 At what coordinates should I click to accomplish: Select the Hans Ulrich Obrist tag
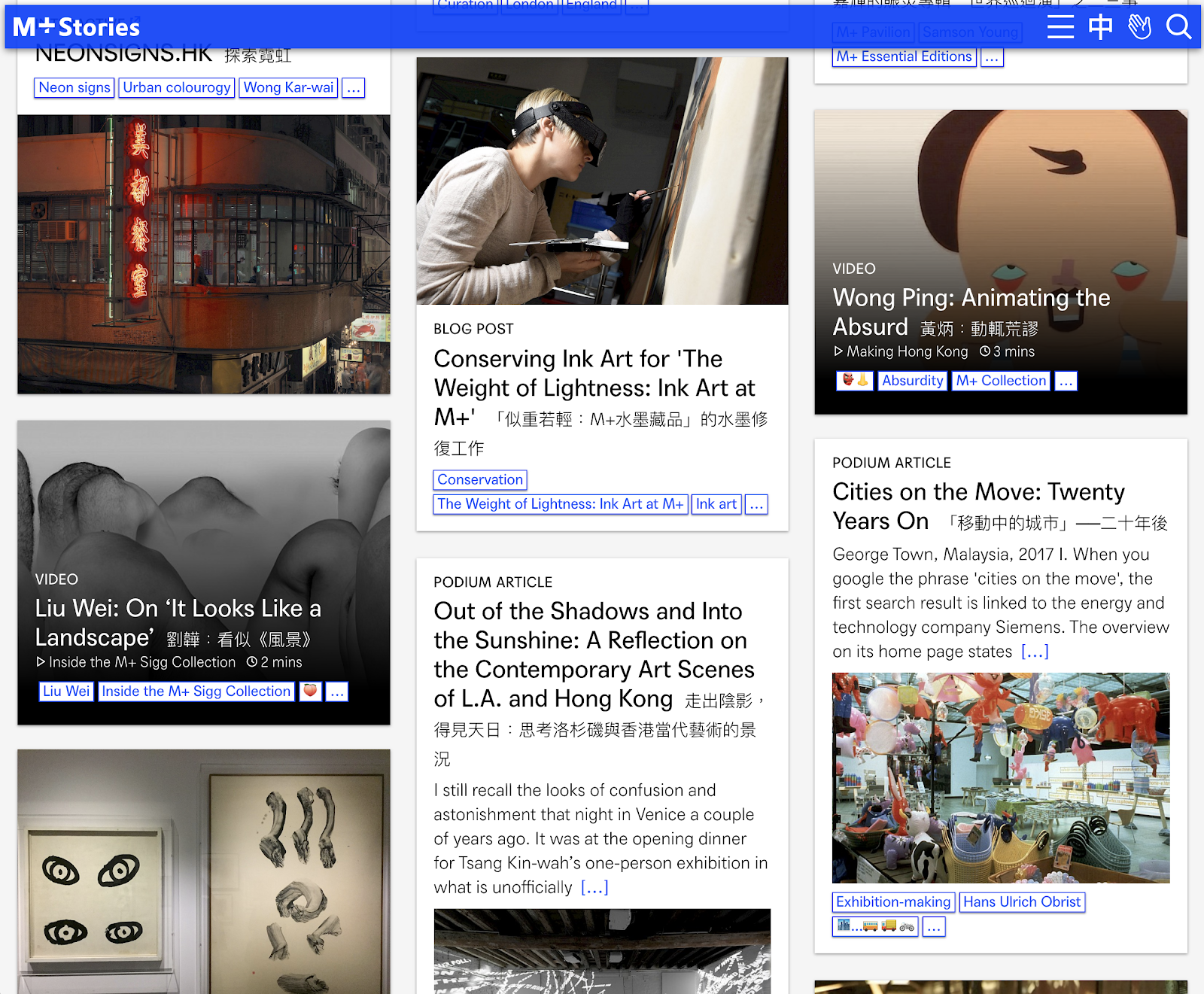pyautogui.click(x=1022, y=902)
